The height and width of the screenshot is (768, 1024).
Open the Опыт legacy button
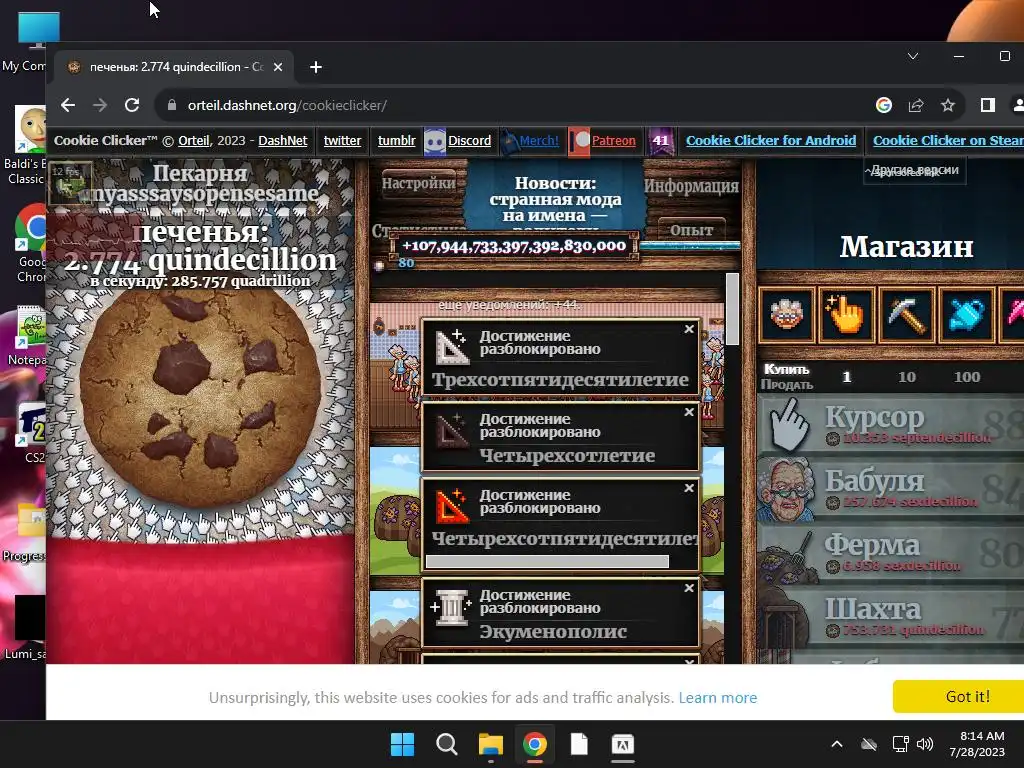click(x=692, y=230)
